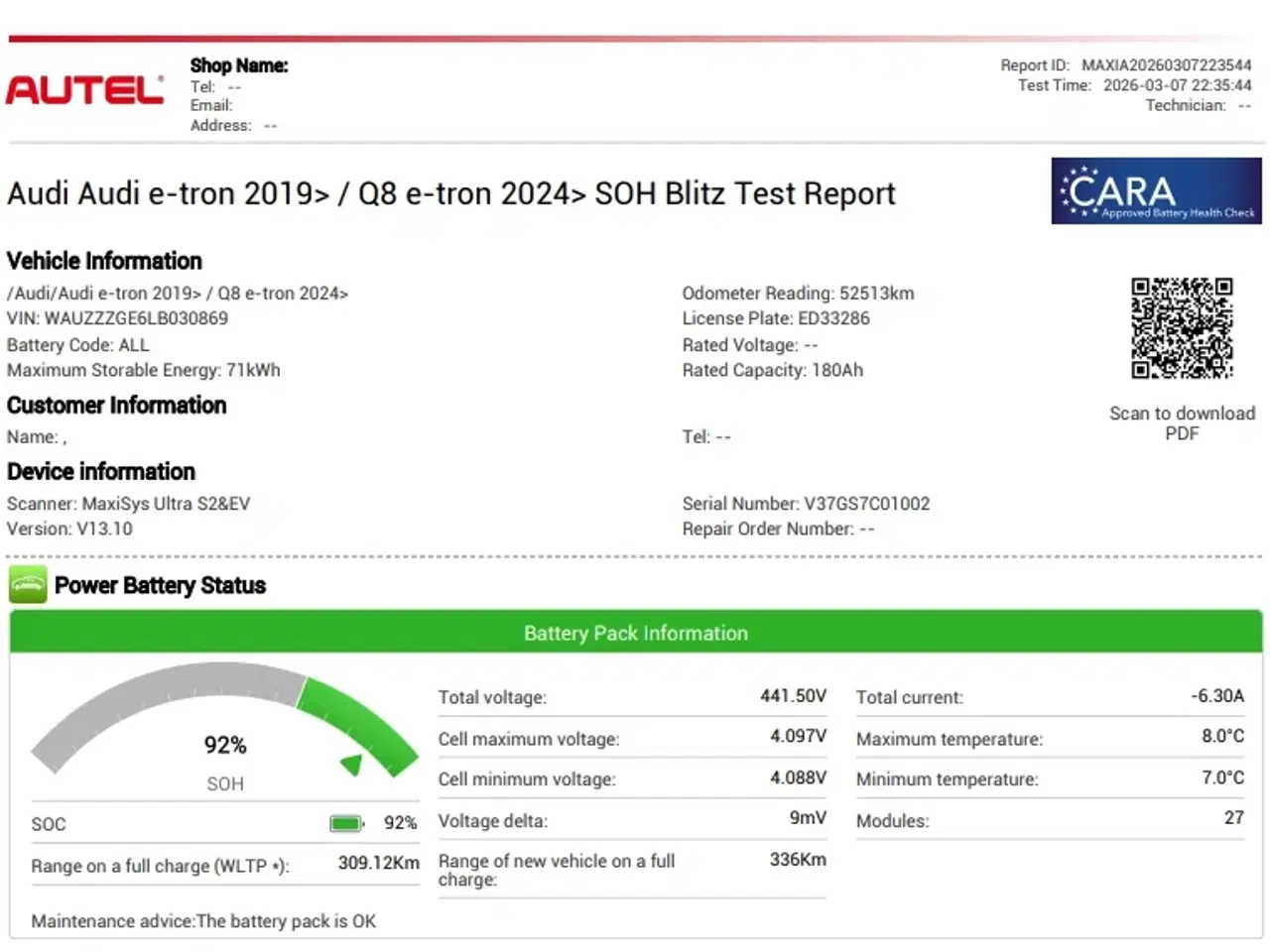Click the Total voltage row value
Screen dimensions: 1270x952
point(792,696)
